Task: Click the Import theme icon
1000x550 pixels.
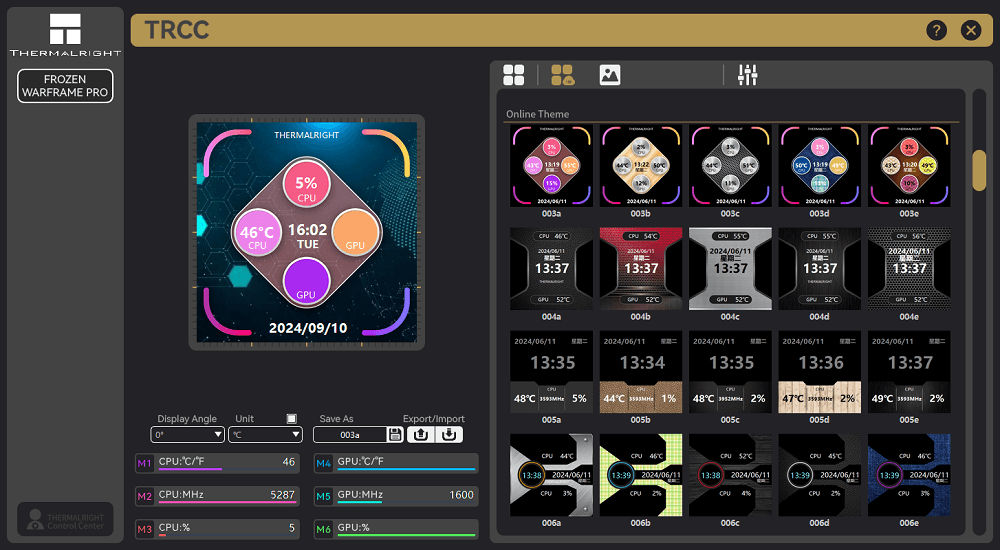Action: point(449,435)
